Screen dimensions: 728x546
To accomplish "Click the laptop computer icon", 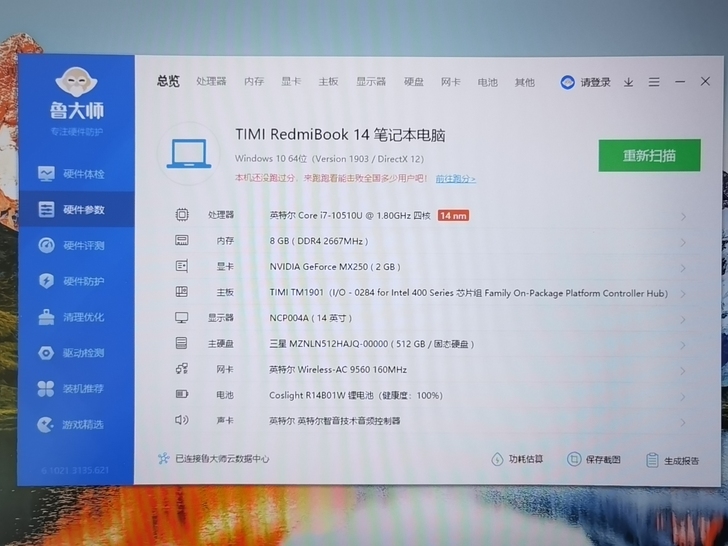I will pyautogui.click(x=188, y=154).
